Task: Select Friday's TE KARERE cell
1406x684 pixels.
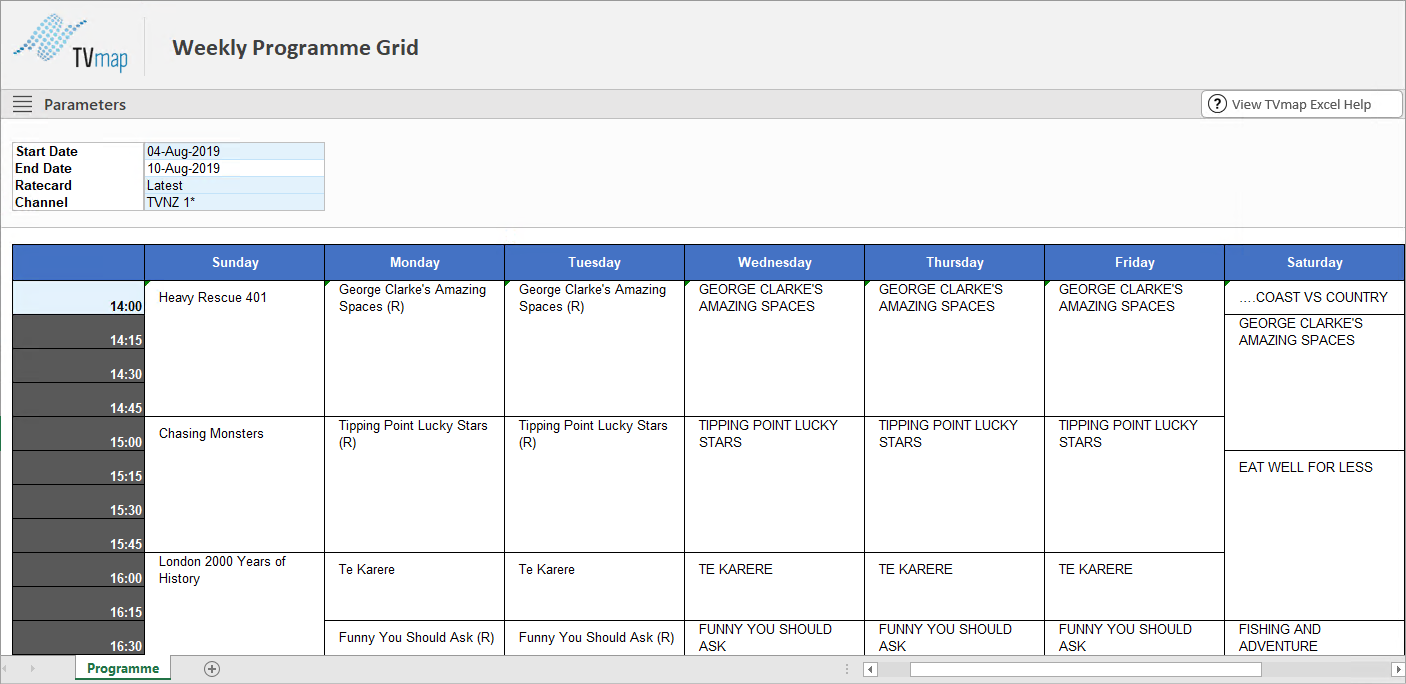Action: click(x=1135, y=586)
